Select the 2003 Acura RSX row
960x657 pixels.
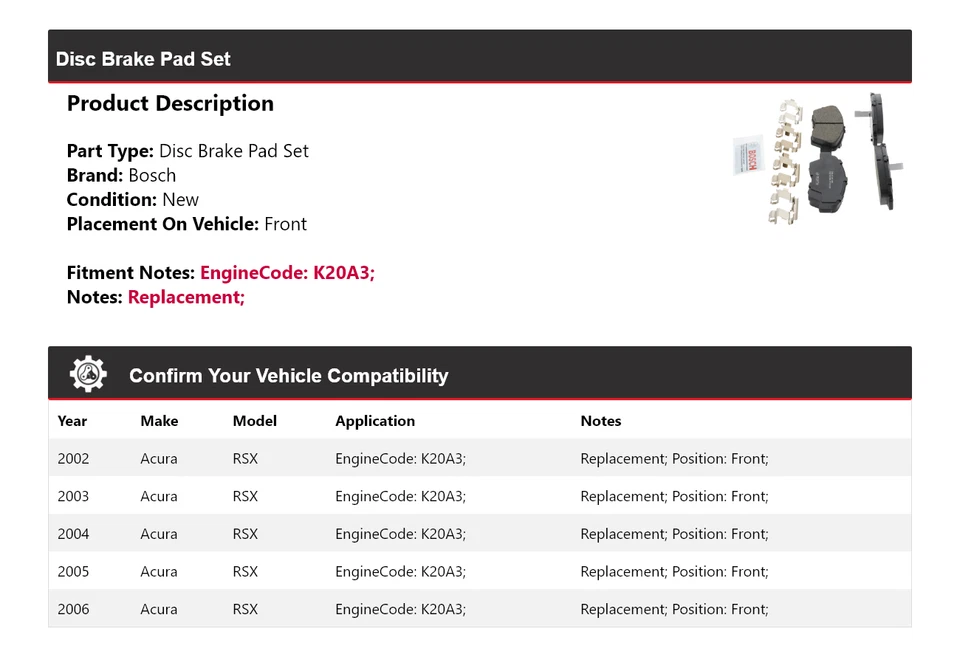(479, 496)
